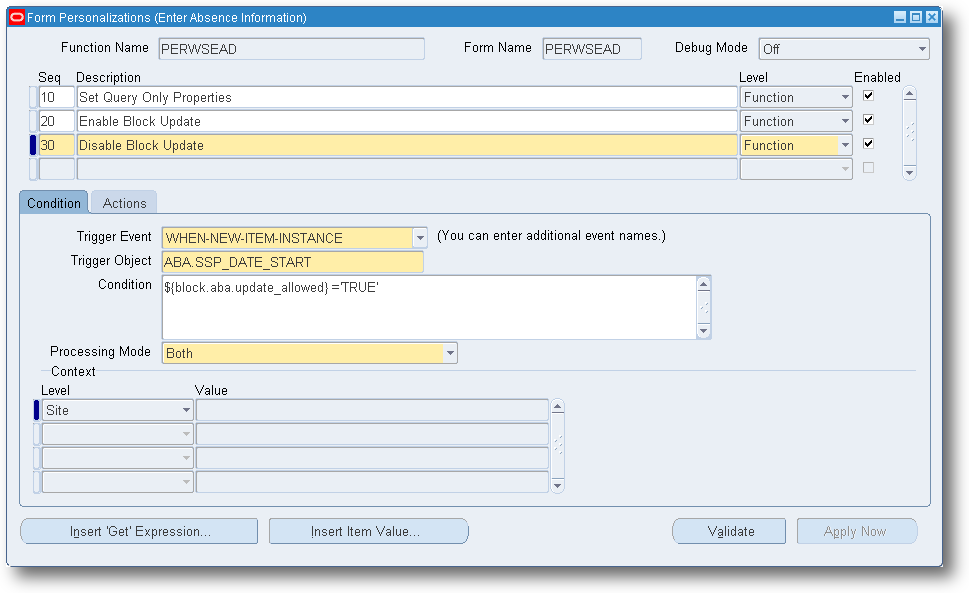This screenshot has width=969, height=593.
Task: Click scroll down arrow of personalization rows list
Action: pos(909,173)
